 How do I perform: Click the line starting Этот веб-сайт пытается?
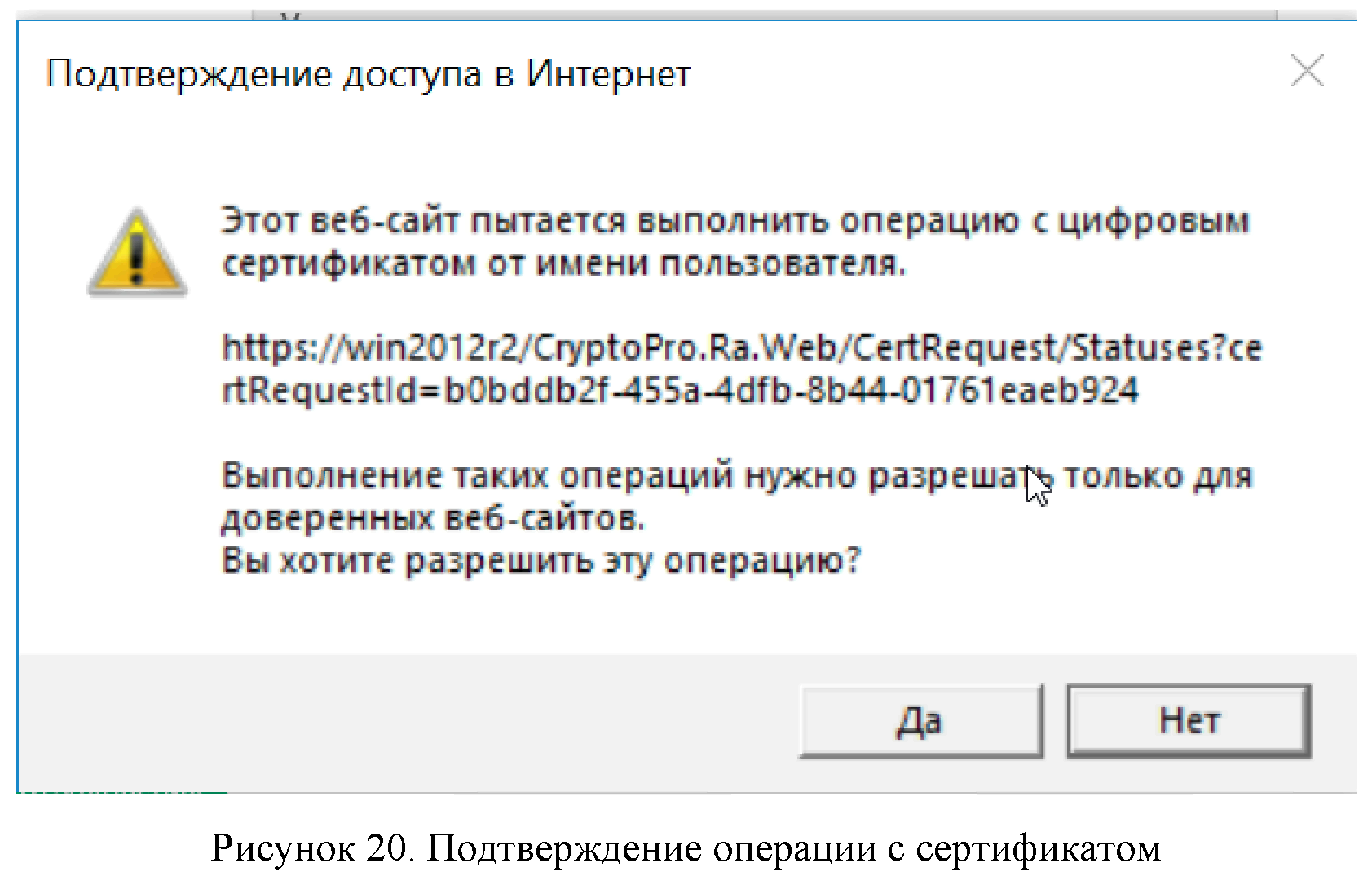(735, 221)
